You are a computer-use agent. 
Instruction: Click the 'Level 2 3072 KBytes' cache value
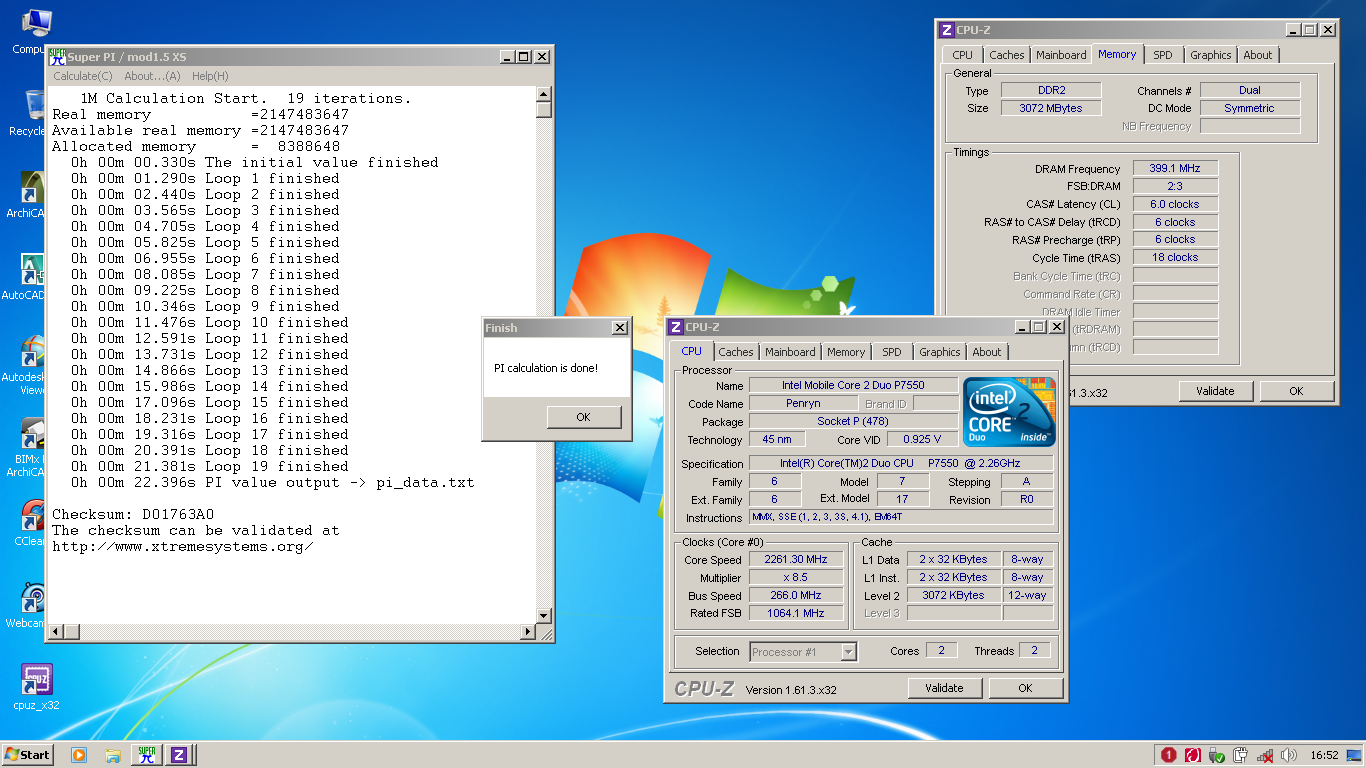(x=953, y=596)
